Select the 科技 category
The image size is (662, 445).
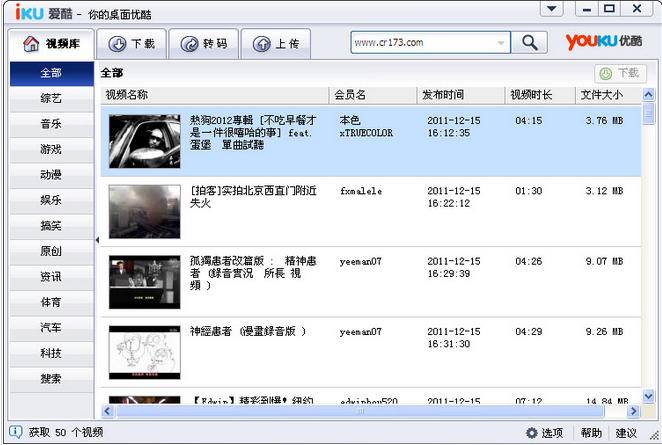pyautogui.click(x=52, y=353)
